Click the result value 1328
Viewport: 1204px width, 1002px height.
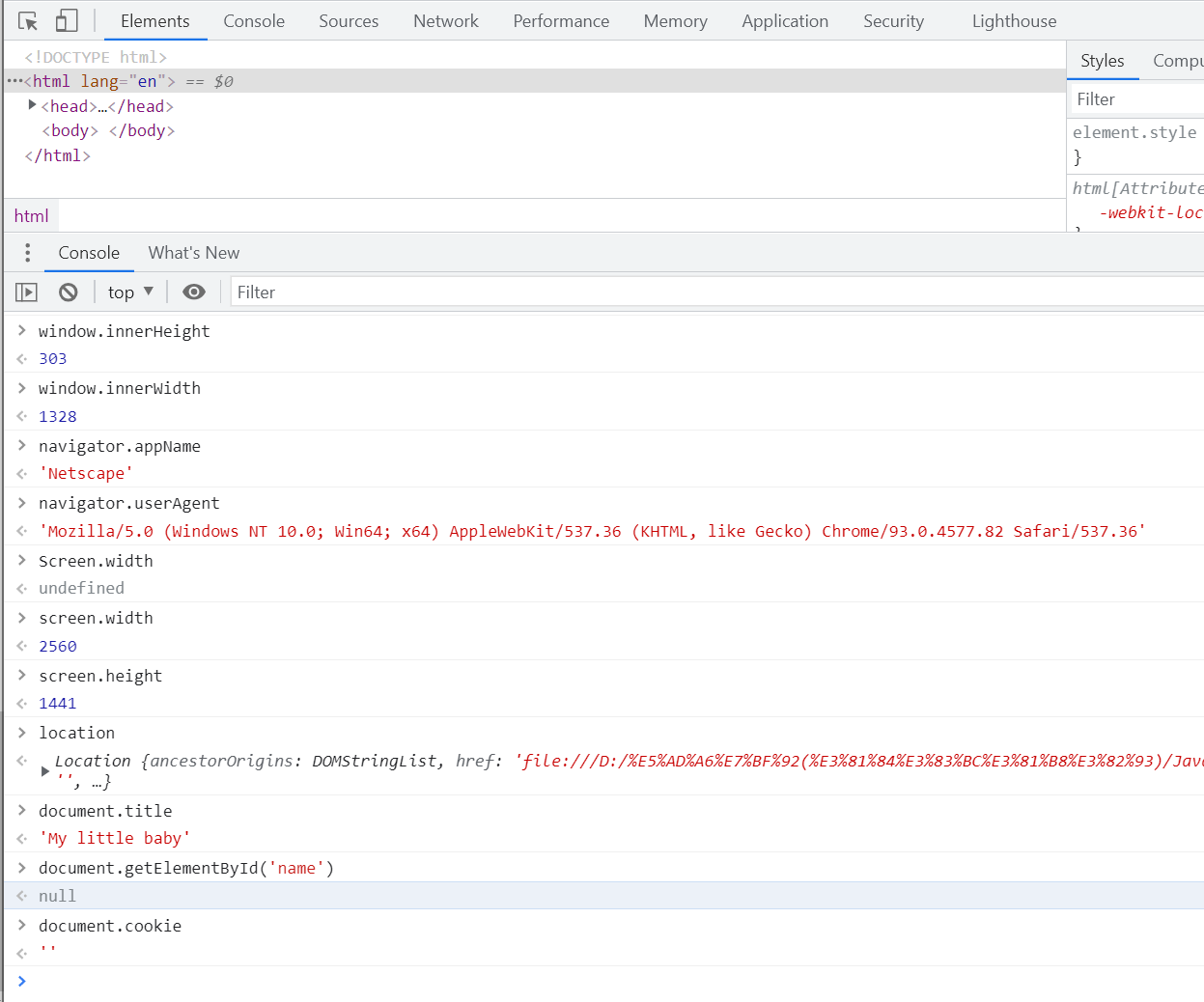(58, 417)
